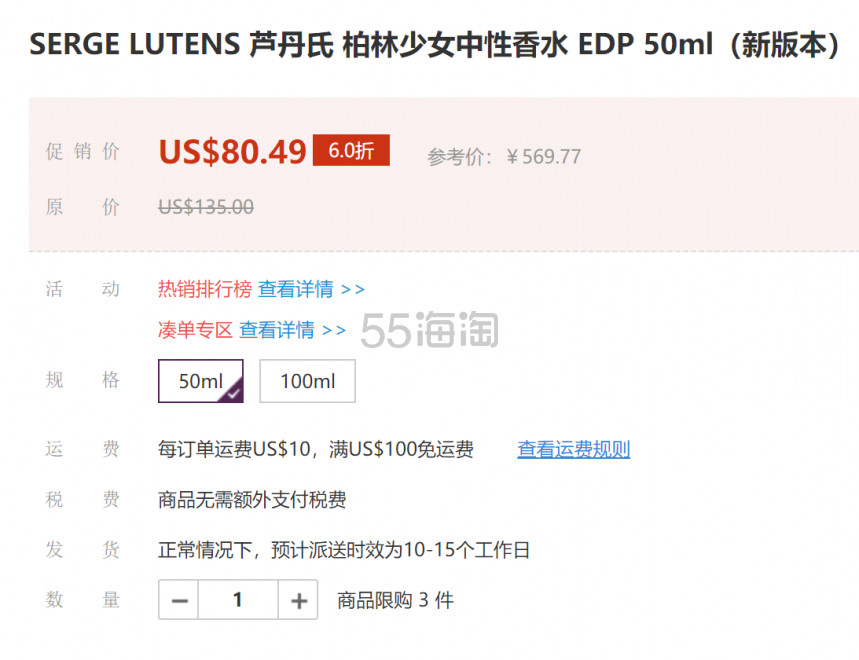Screen dimensions: 859x660
Task: Select the 100ml size option
Action: click(x=307, y=381)
